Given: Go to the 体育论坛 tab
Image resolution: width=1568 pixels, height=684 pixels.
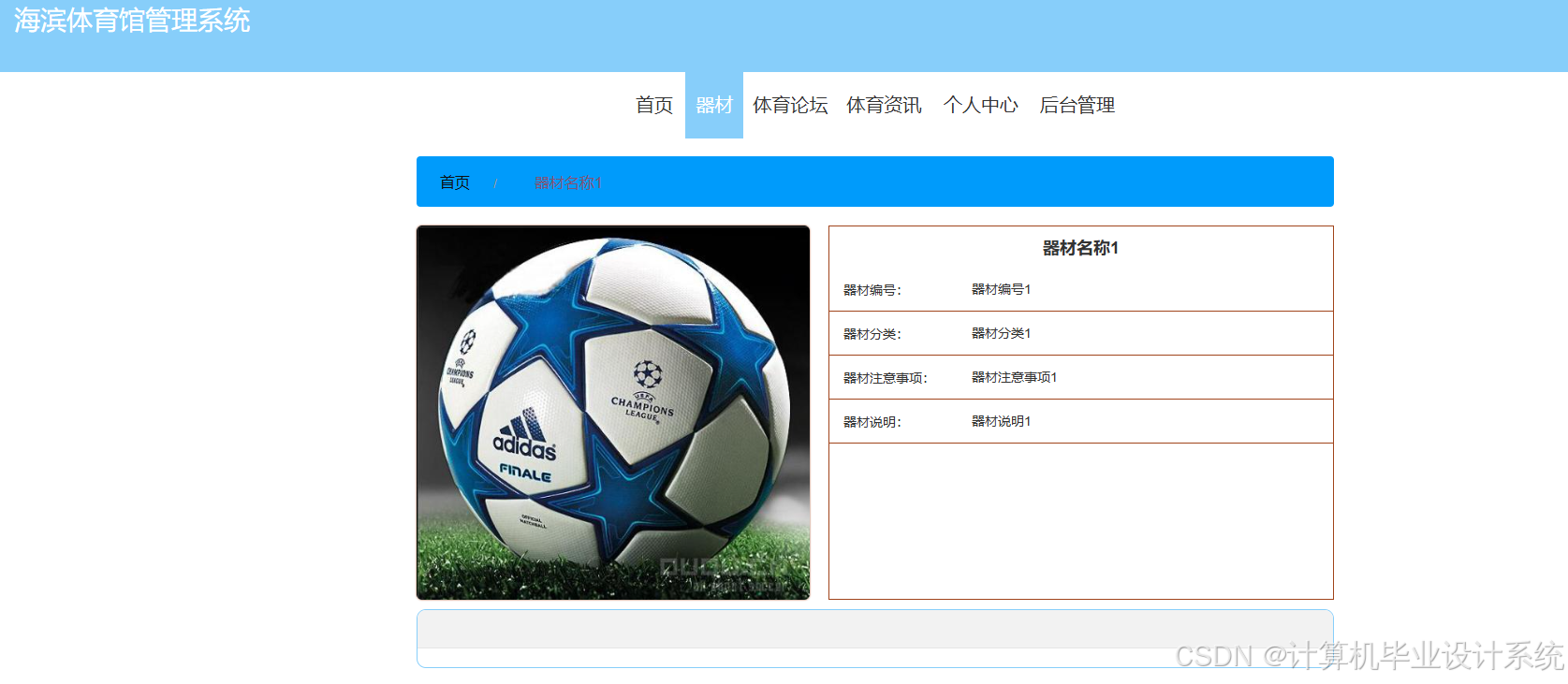Looking at the screenshot, I should click(x=790, y=105).
